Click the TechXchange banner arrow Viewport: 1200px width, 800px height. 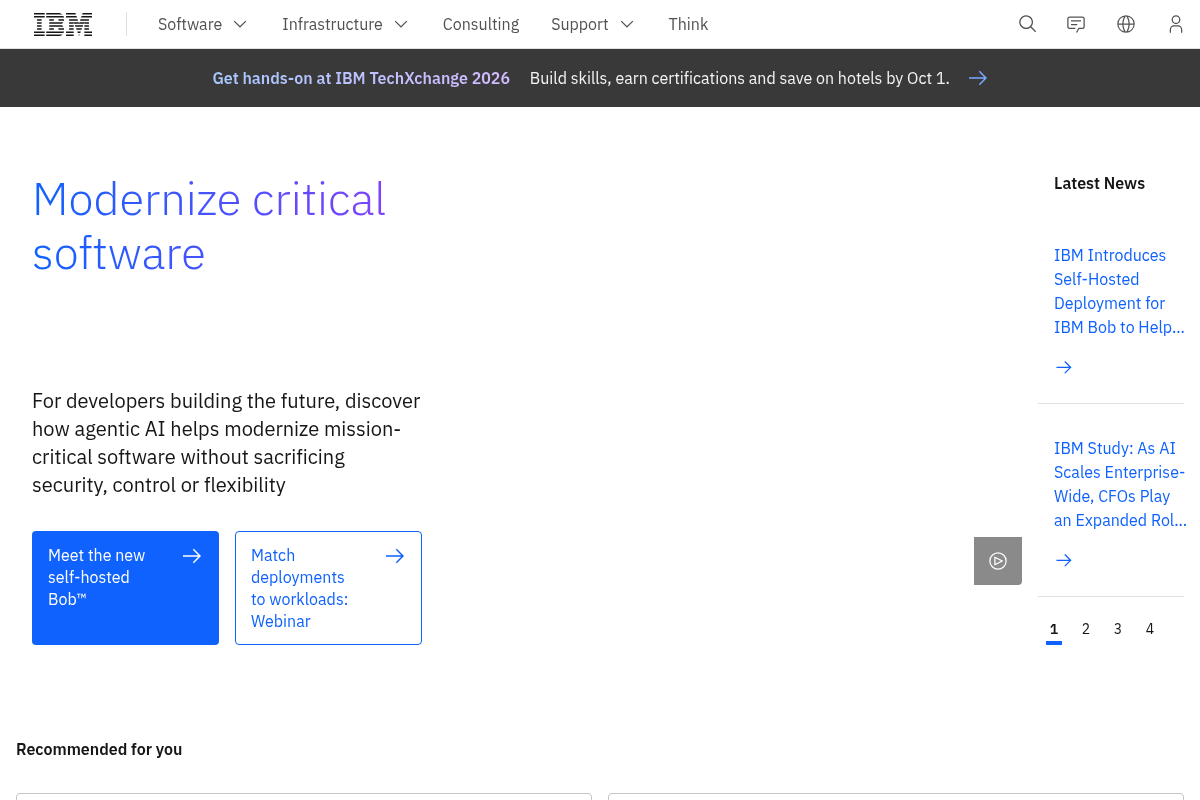(x=978, y=78)
